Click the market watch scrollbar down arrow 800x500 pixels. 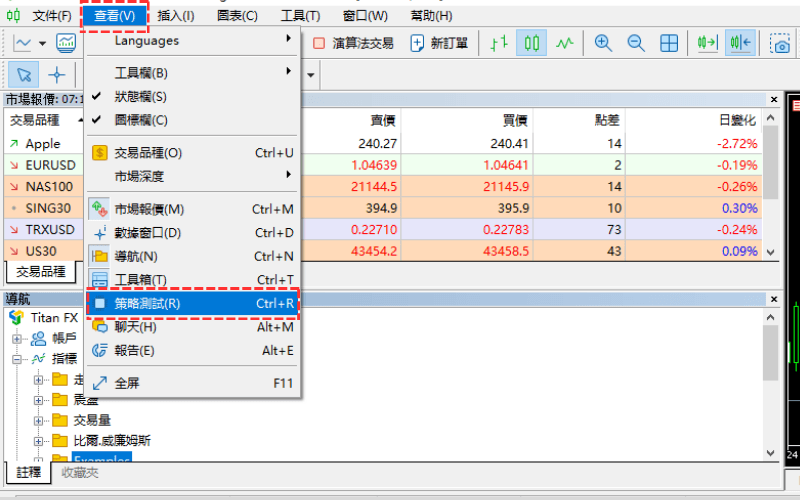click(770, 252)
